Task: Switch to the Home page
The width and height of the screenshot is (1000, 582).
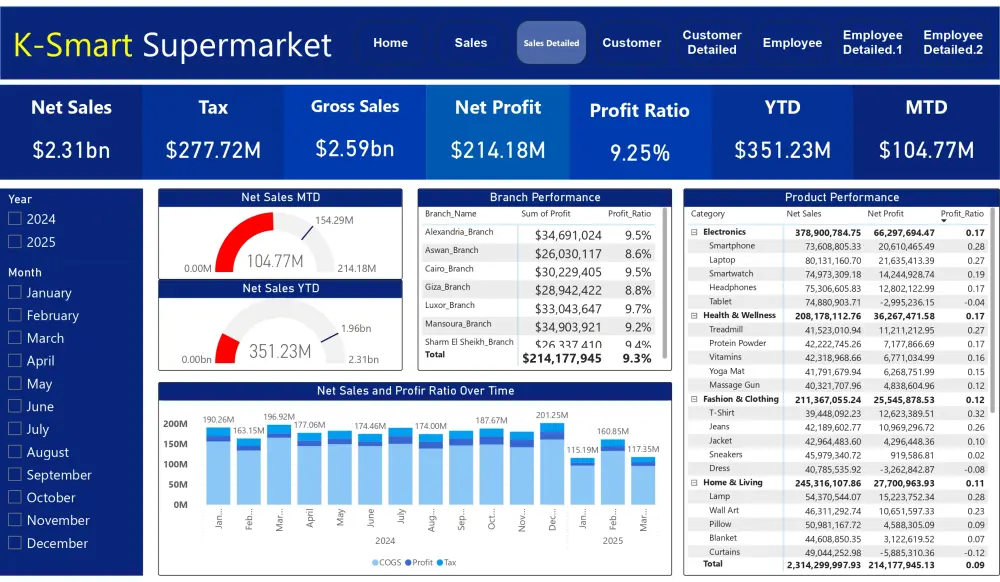Action: [x=390, y=43]
